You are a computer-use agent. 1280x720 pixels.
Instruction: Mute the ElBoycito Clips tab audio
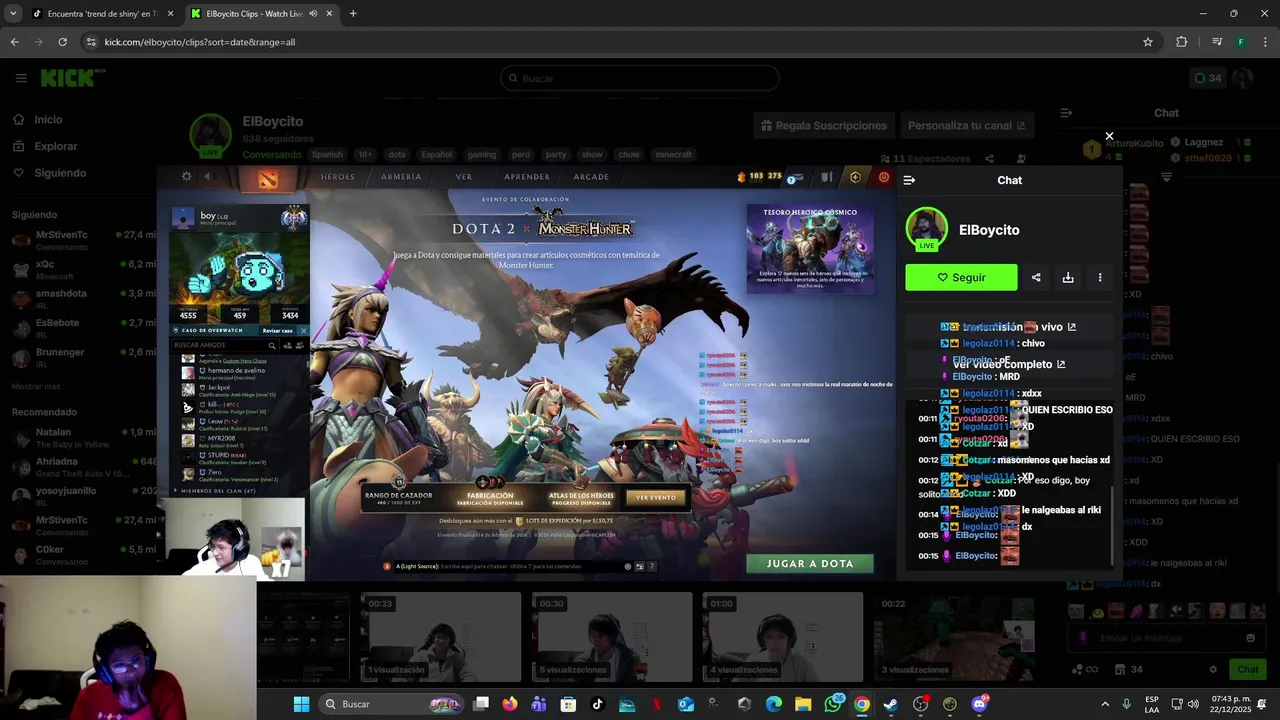click(x=313, y=14)
